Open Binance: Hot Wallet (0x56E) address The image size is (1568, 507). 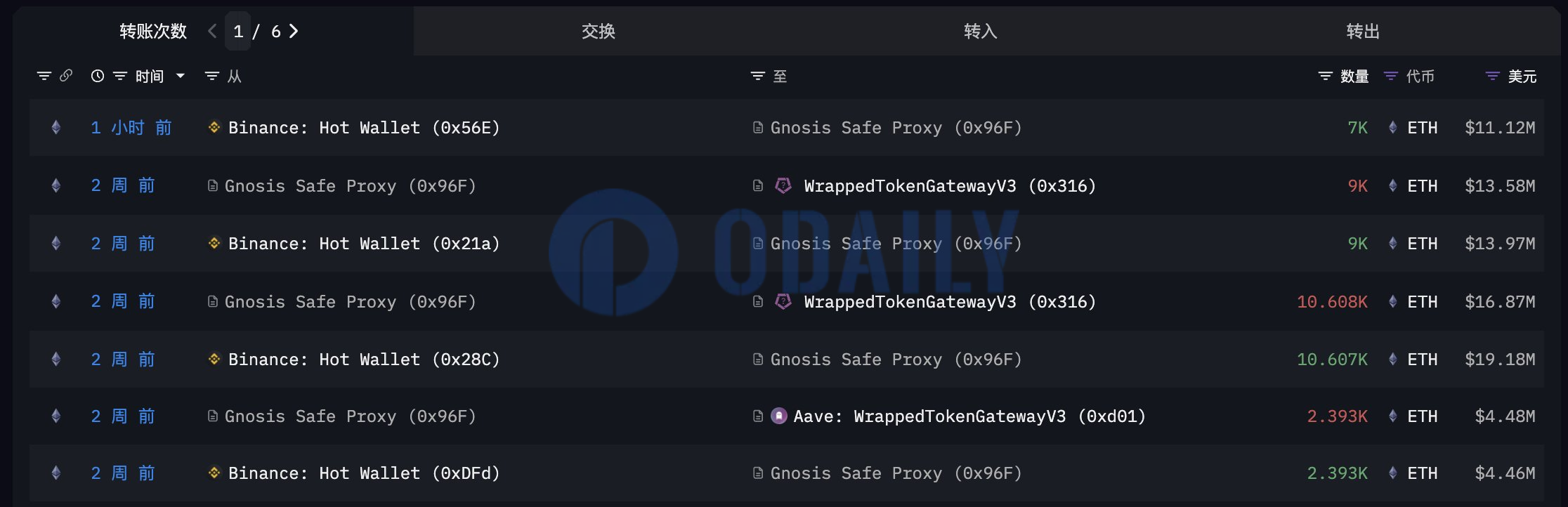(x=364, y=128)
